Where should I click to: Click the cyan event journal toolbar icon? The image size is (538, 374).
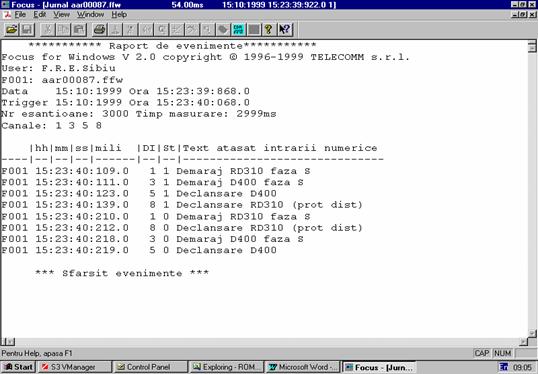[238, 30]
